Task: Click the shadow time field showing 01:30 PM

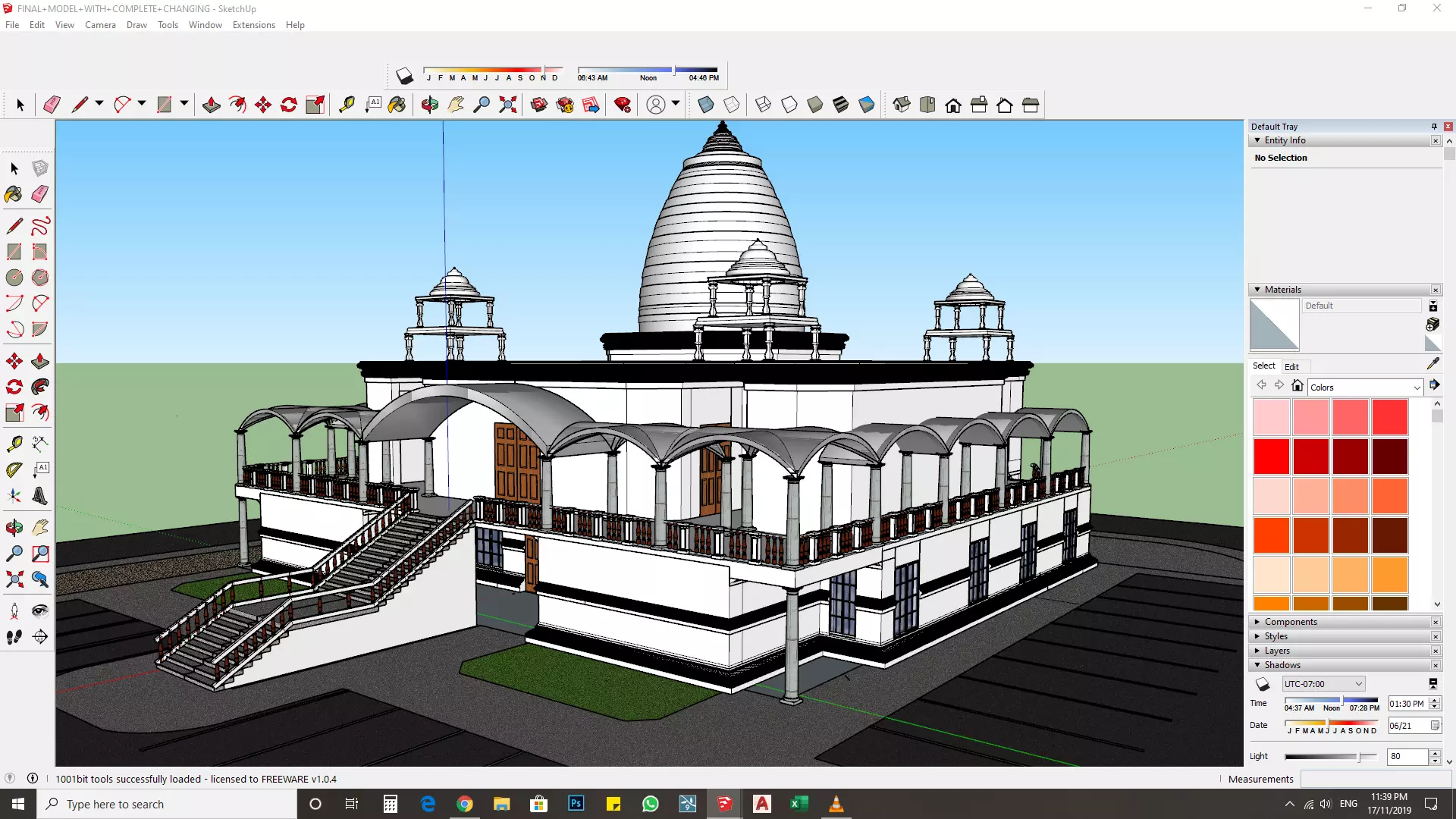Action: tap(1407, 704)
